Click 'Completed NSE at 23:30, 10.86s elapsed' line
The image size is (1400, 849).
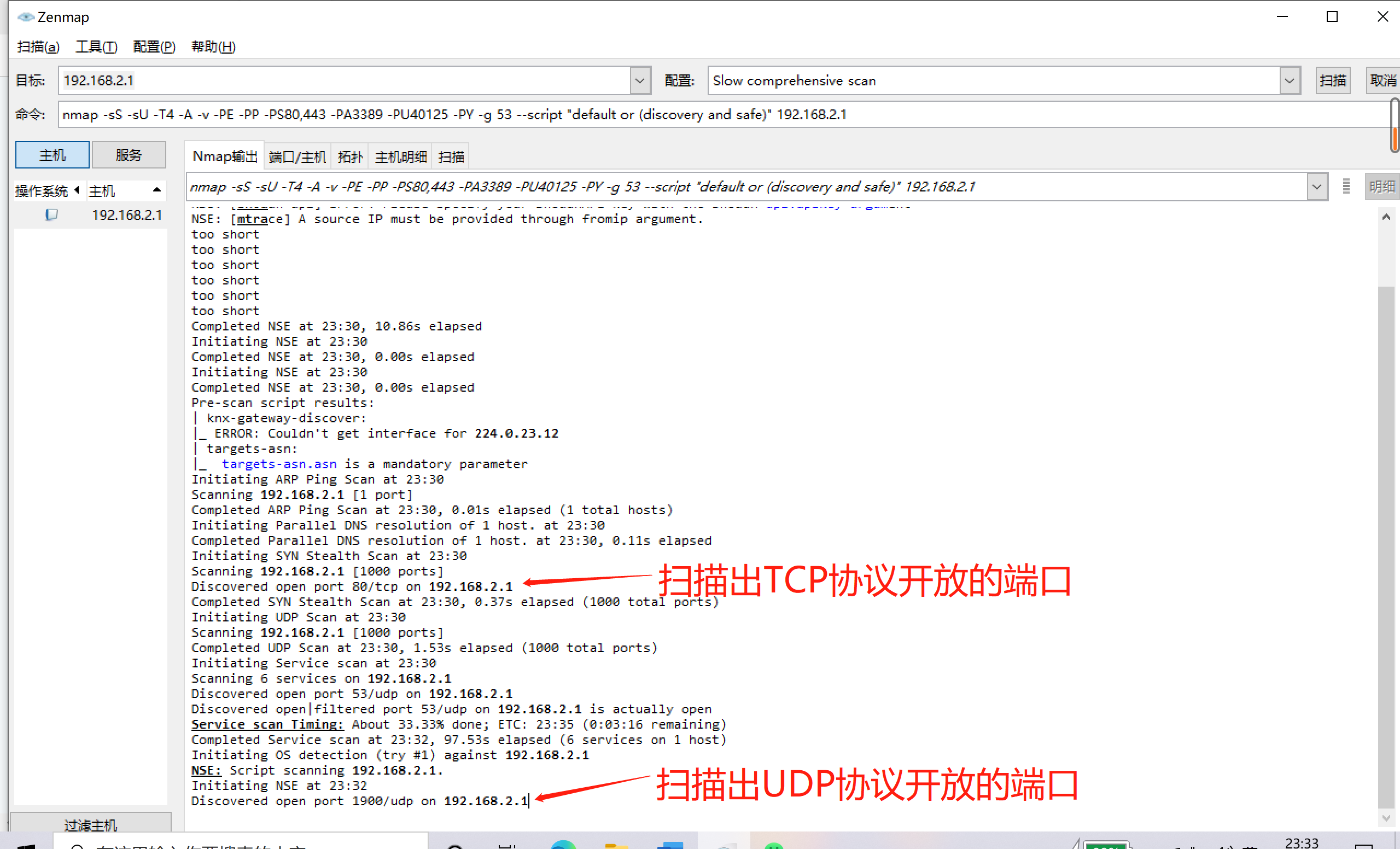[336, 325]
